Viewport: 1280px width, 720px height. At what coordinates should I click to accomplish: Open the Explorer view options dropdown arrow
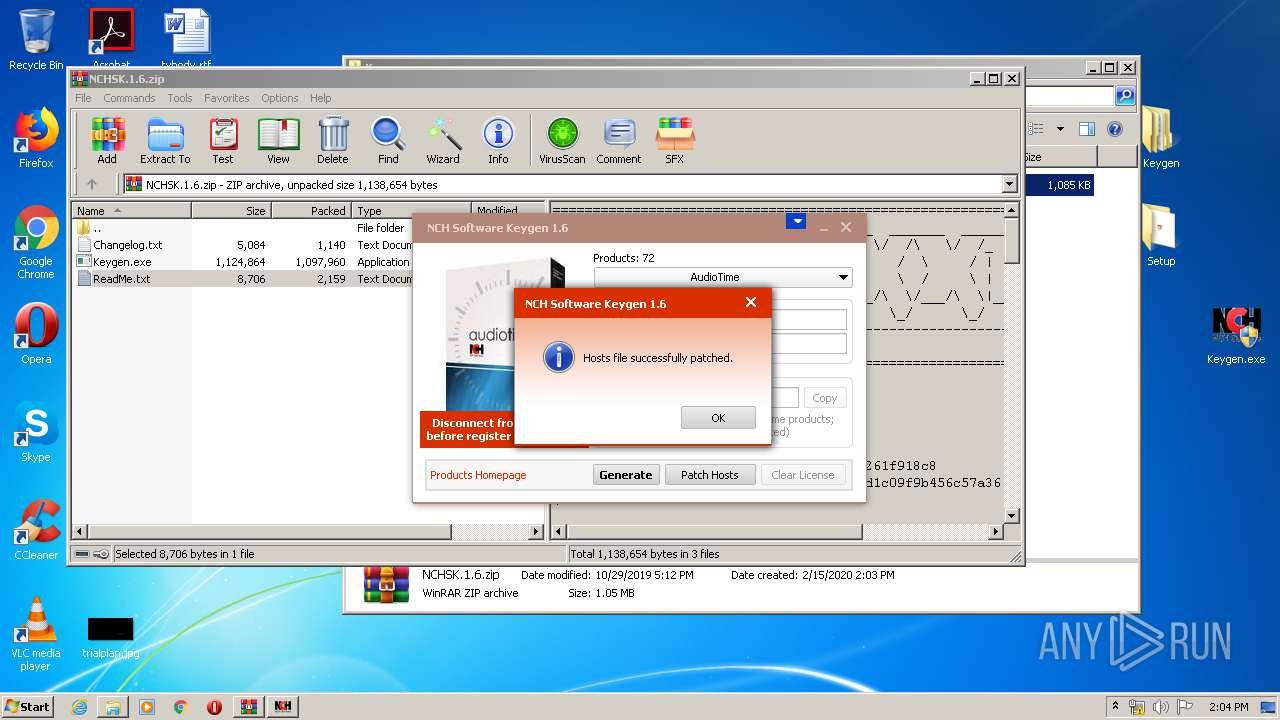click(x=1059, y=129)
